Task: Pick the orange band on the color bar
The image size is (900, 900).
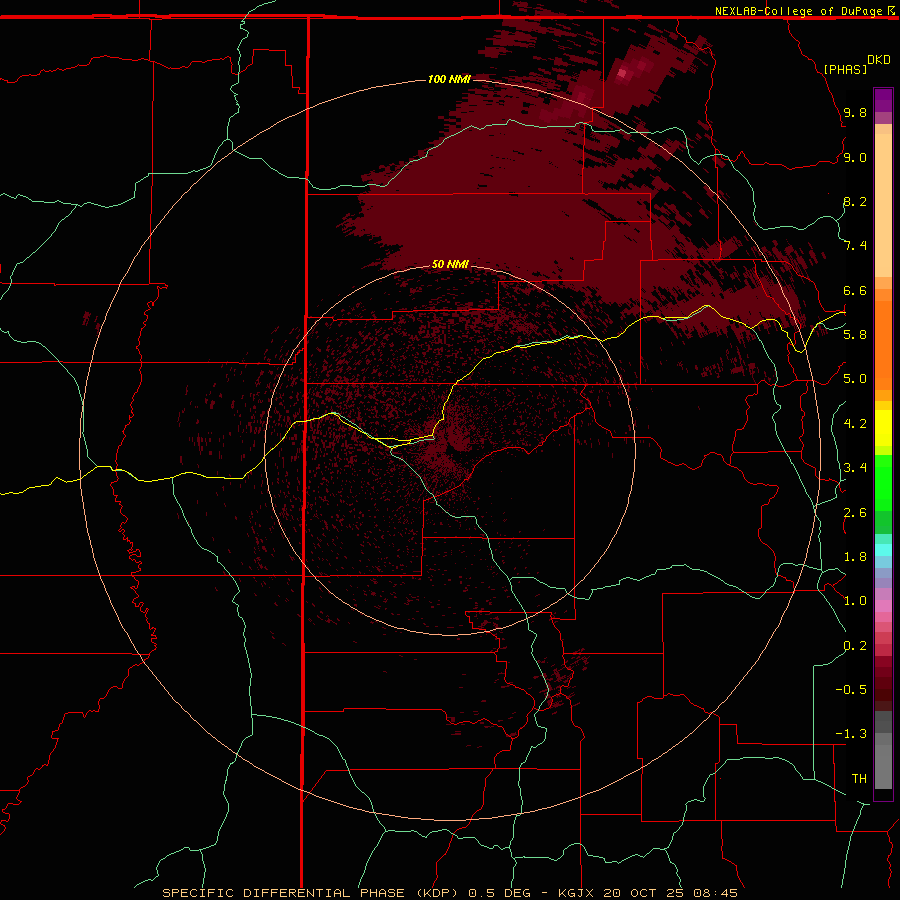Action: click(x=883, y=345)
